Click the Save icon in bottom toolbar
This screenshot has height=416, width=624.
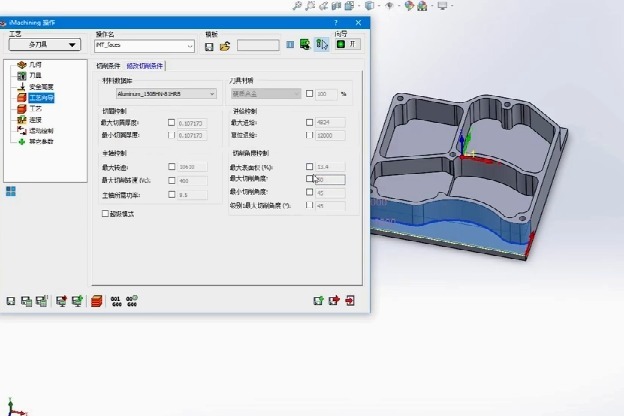[x=11, y=301]
